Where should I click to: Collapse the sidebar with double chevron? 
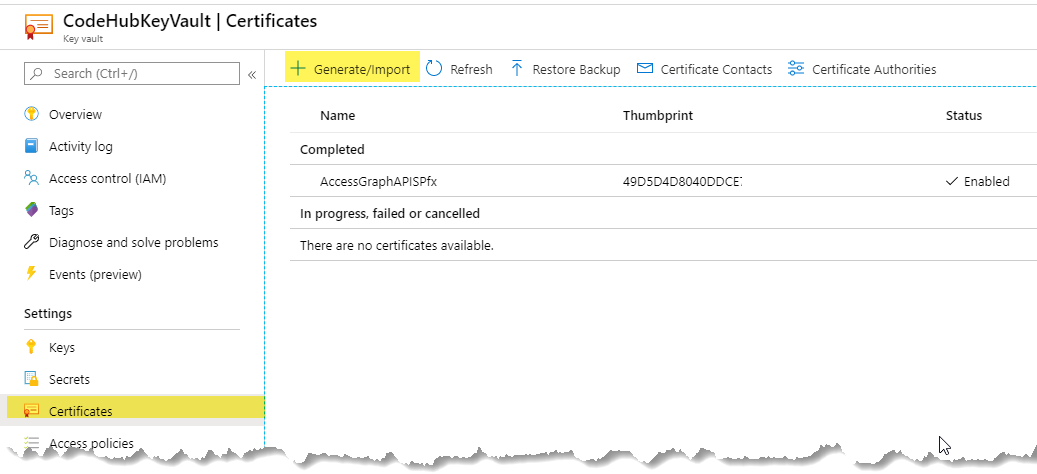pos(252,75)
